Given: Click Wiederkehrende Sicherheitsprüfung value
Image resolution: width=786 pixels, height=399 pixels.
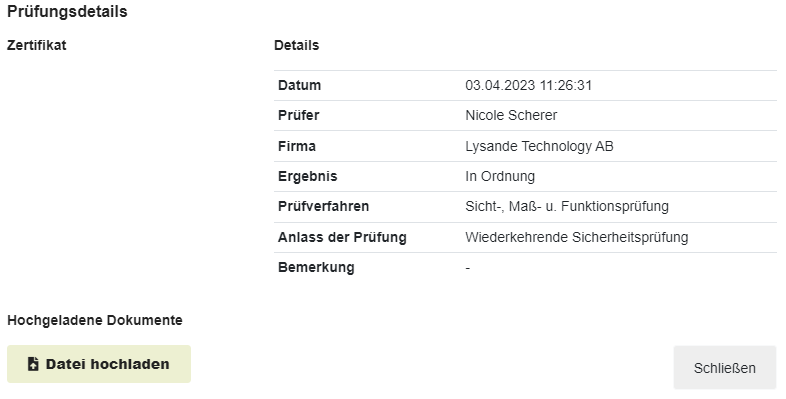Looking at the screenshot, I should [576, 238].
